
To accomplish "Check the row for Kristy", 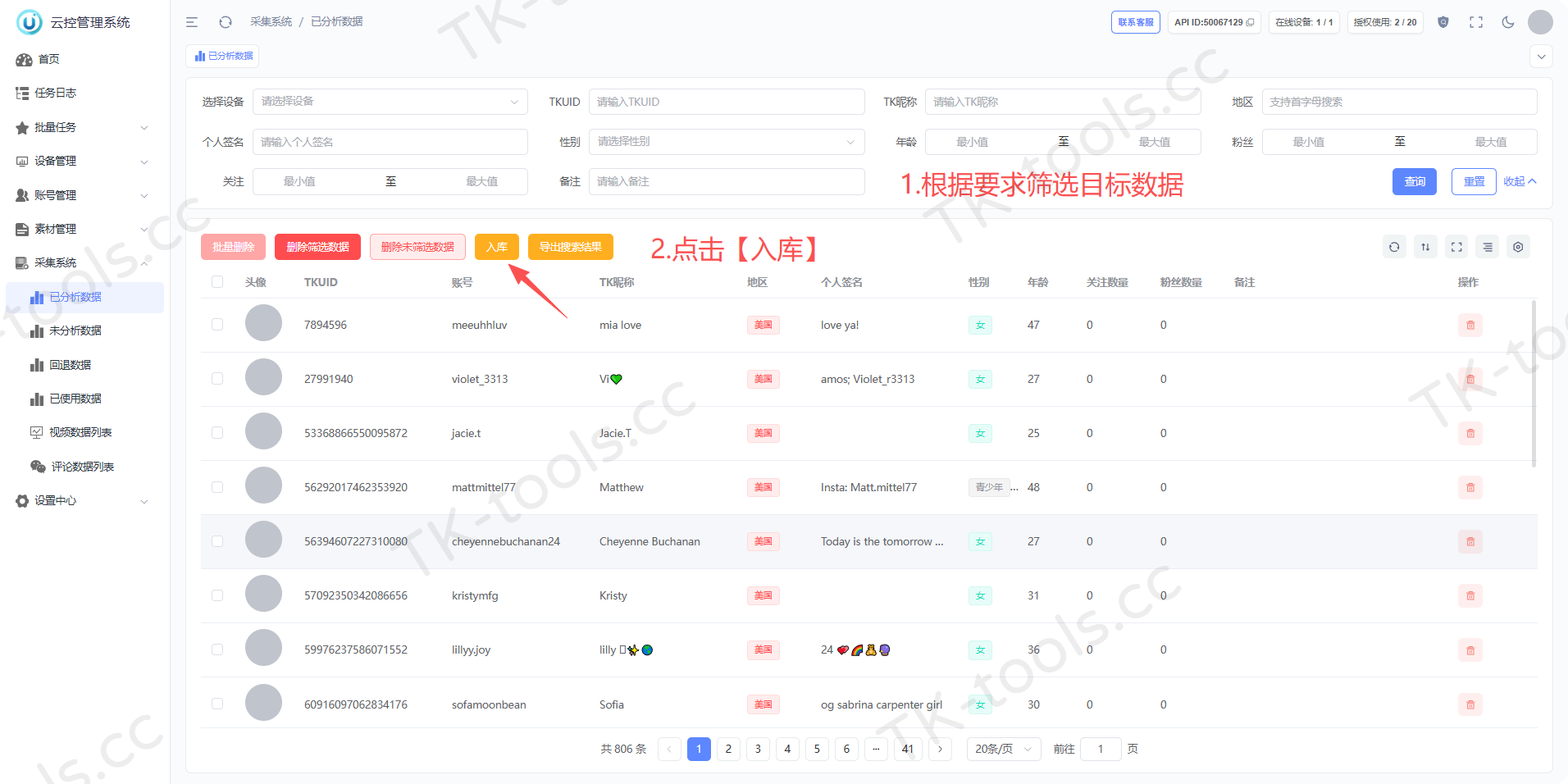I will click(217, 595).
